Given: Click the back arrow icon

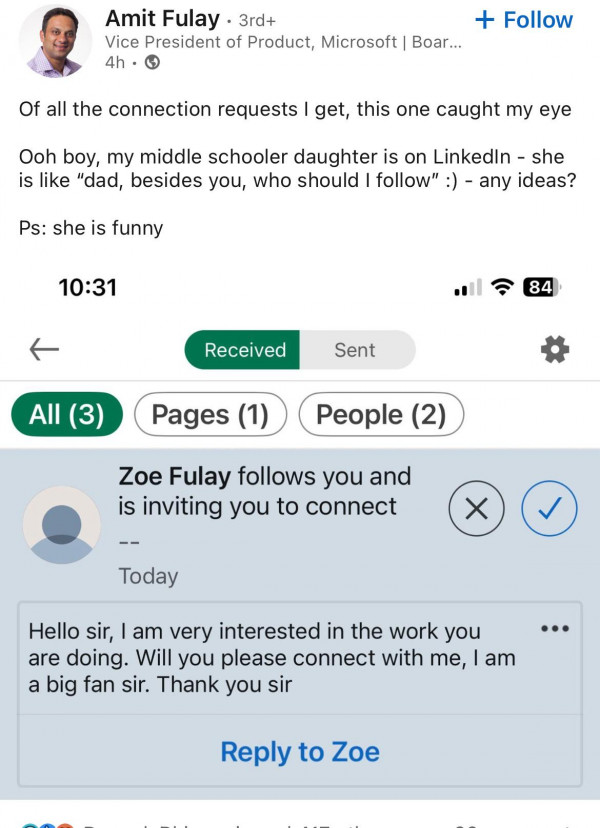Looking at the screenshot, I should (x=44, y=349).
